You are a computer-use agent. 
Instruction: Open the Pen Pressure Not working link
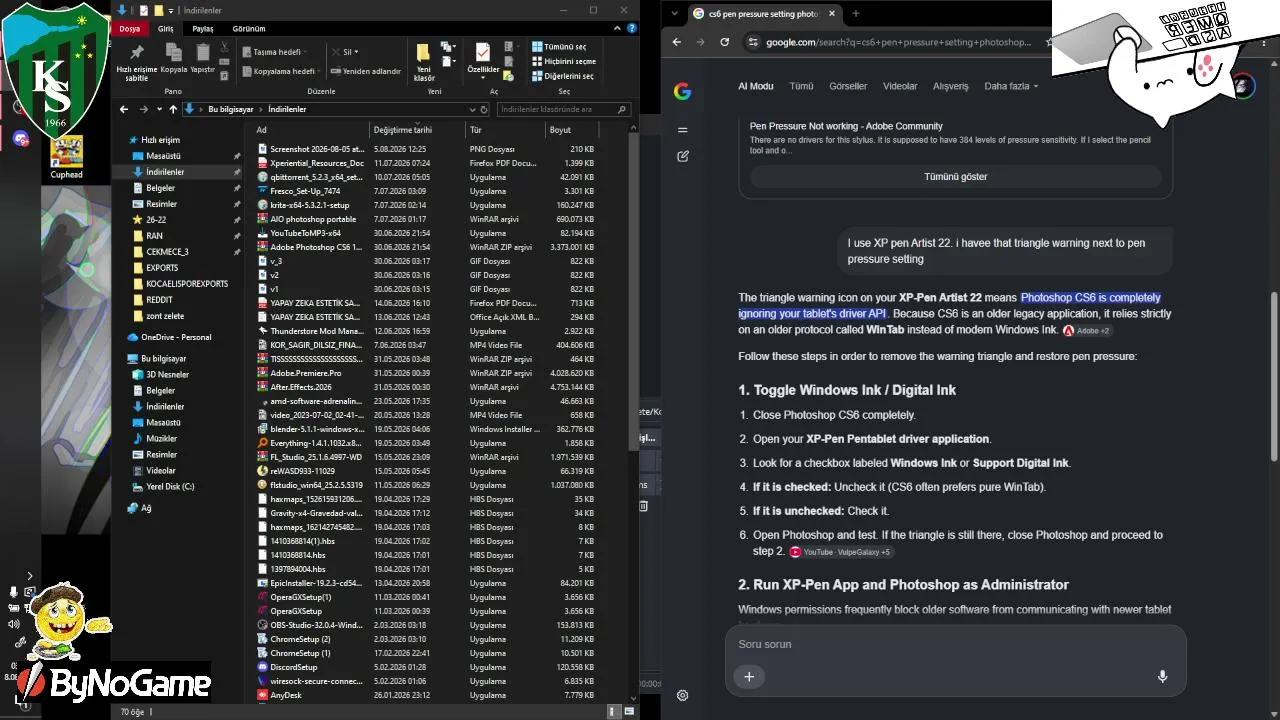point(846,126)
